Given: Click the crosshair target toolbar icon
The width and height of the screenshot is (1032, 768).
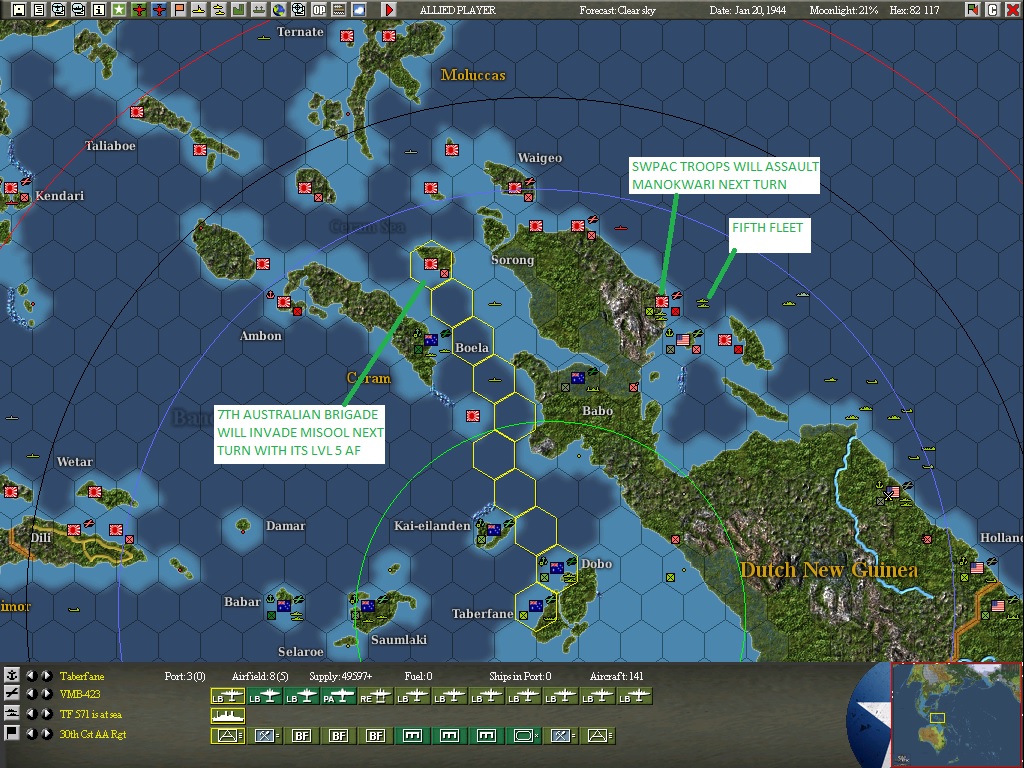Looking at the screenshot, I should [x=299, y=9].
